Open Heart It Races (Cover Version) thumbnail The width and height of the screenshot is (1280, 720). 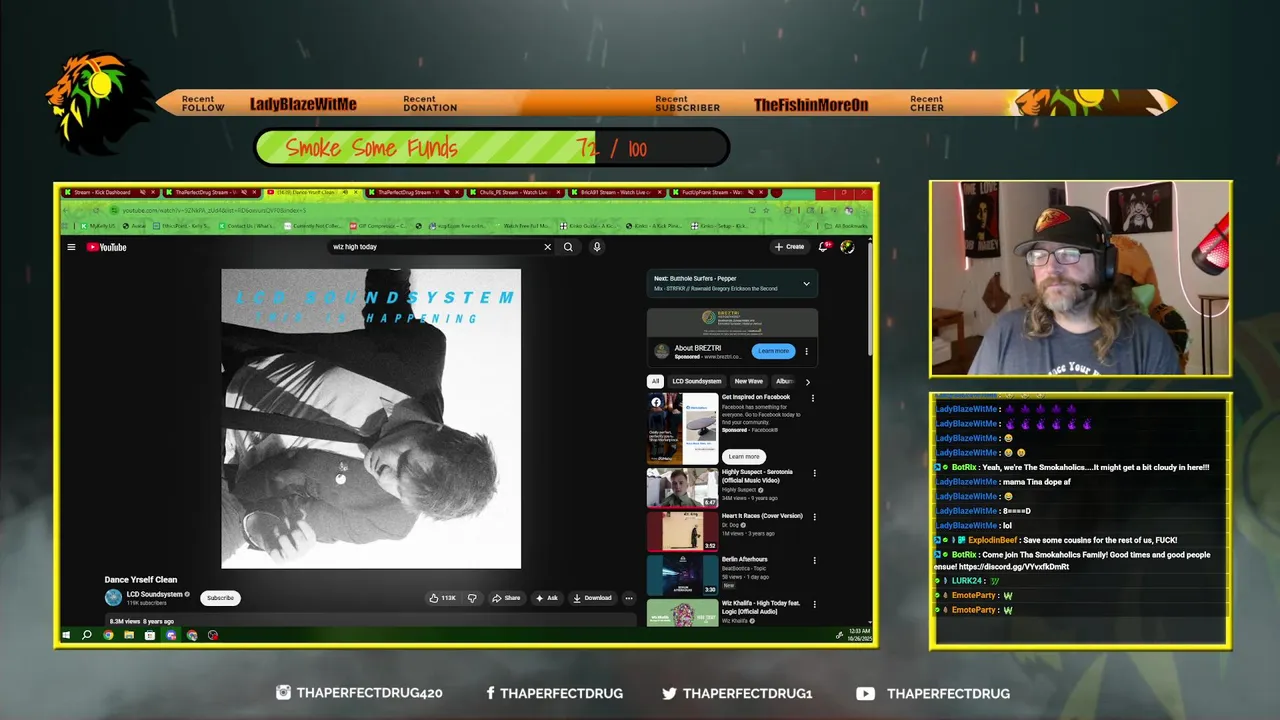(683, 532)
